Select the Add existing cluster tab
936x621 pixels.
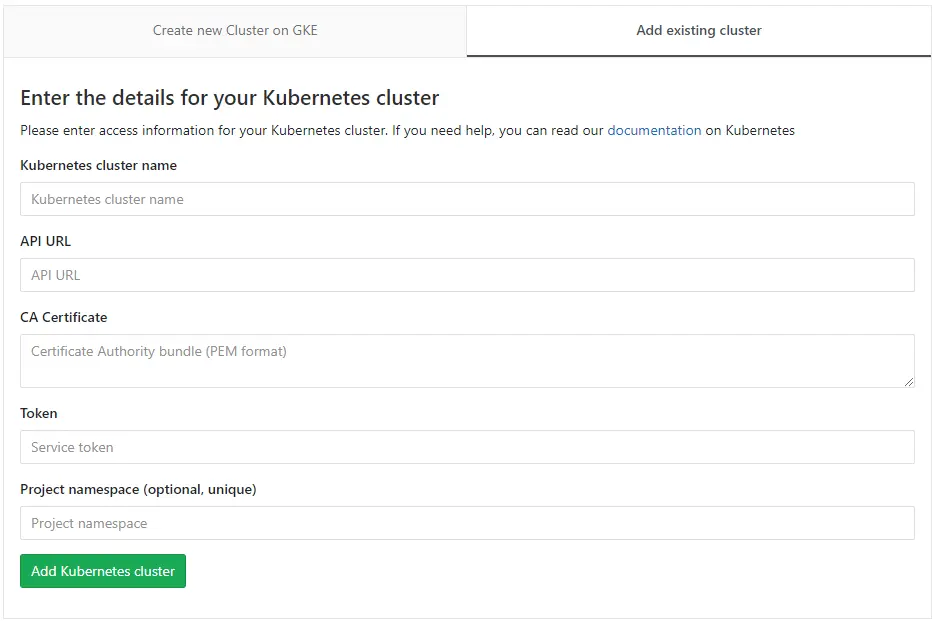698,30
